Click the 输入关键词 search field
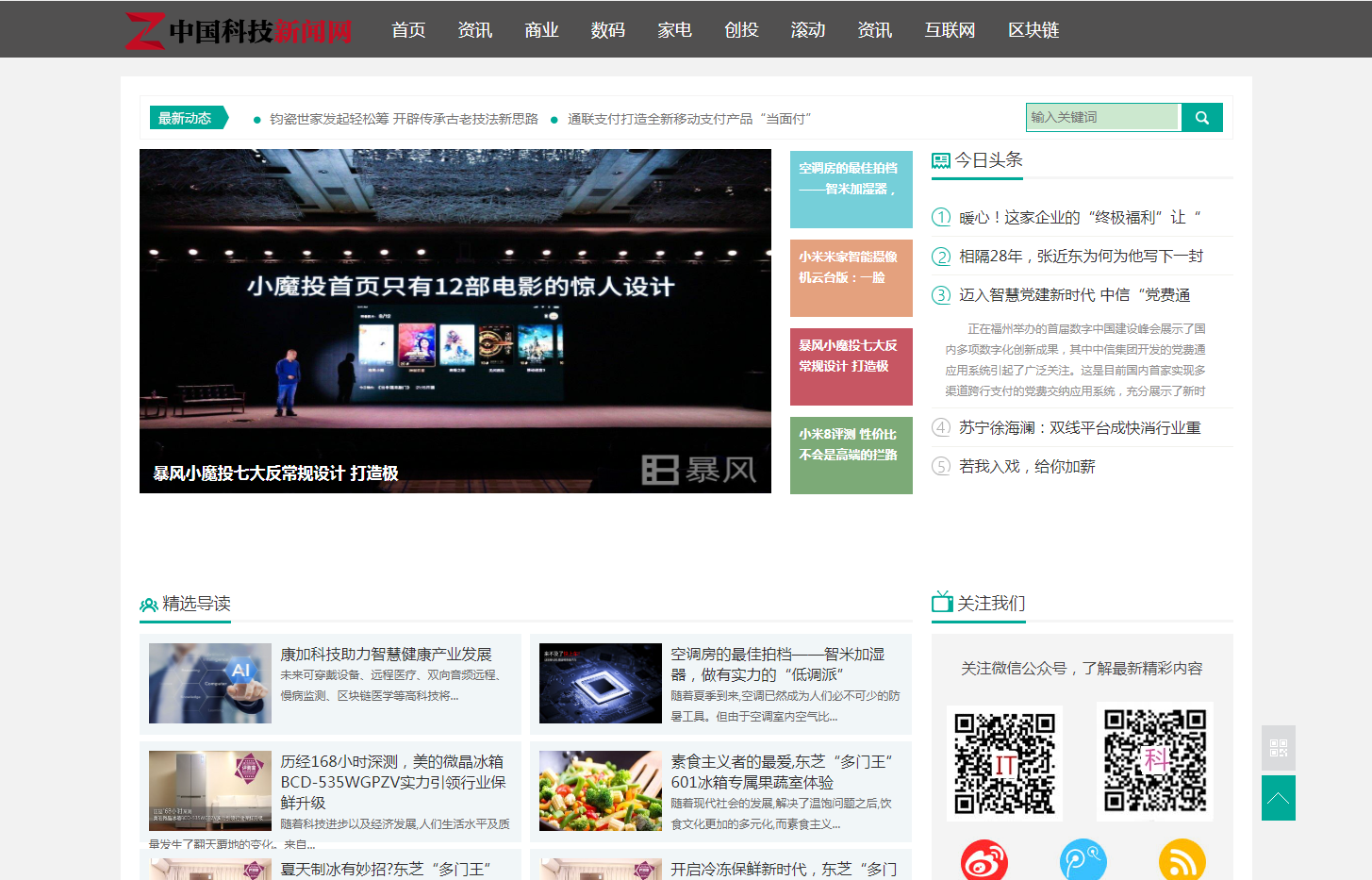This screenshot has width=1372, height=880. click(x=1103, y=117)
